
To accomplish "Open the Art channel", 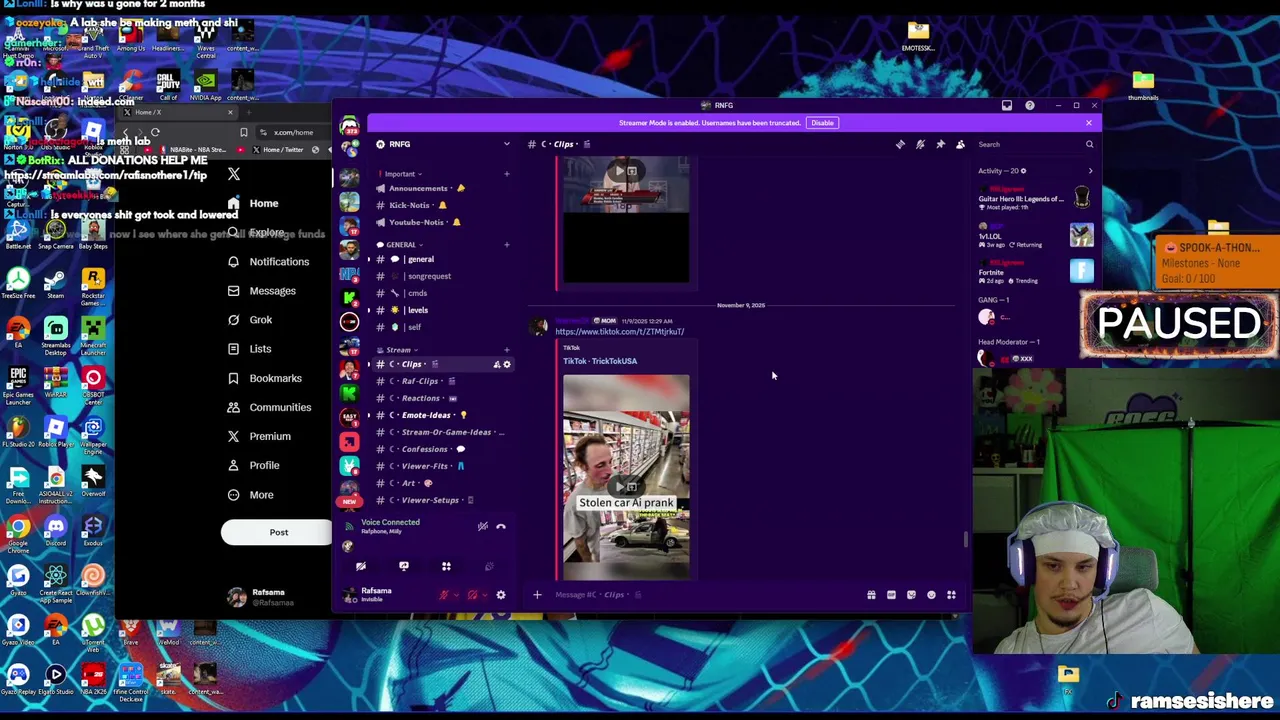I will (443, 483).
